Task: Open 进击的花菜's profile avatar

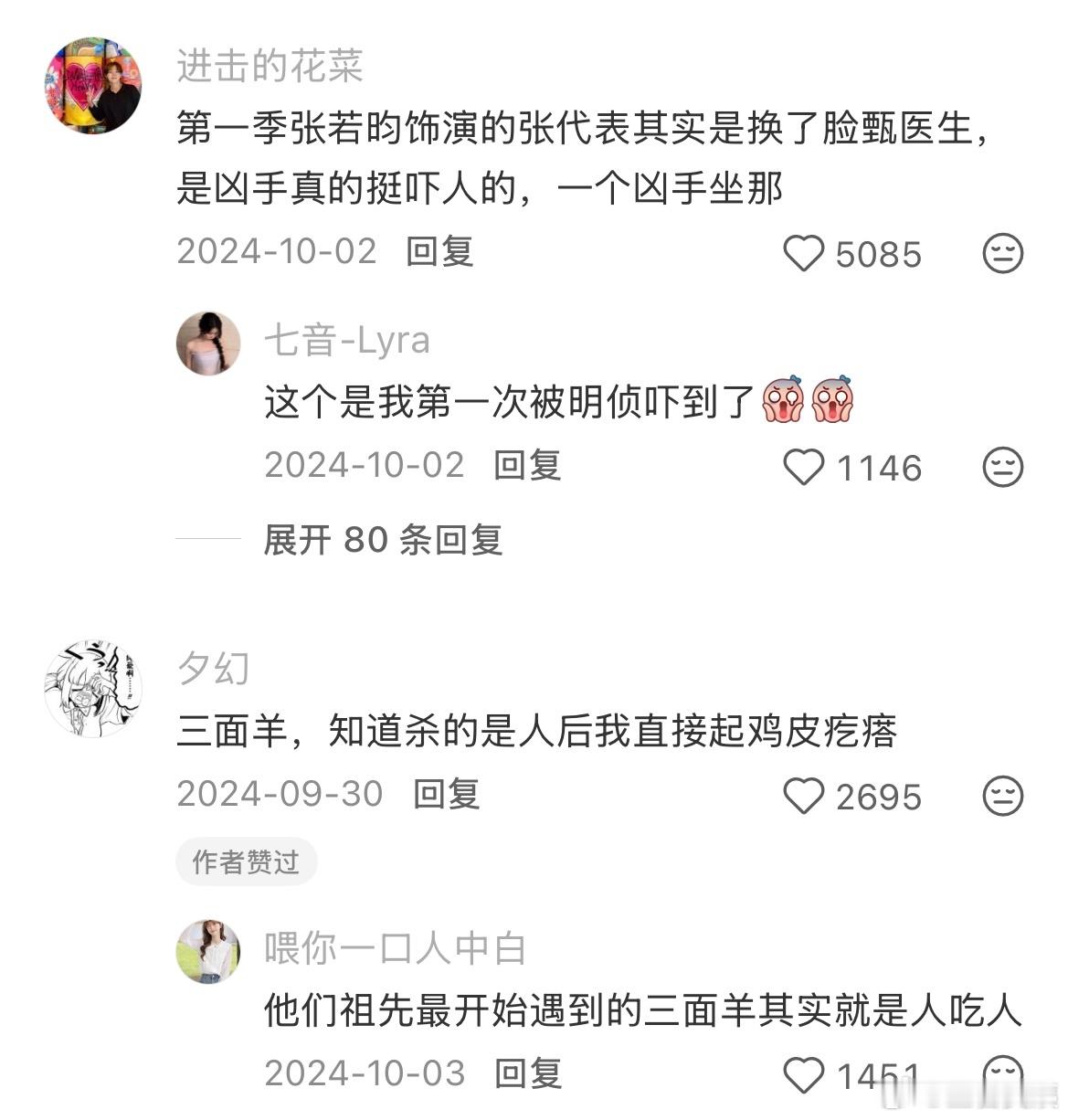Action: point(92,85)
